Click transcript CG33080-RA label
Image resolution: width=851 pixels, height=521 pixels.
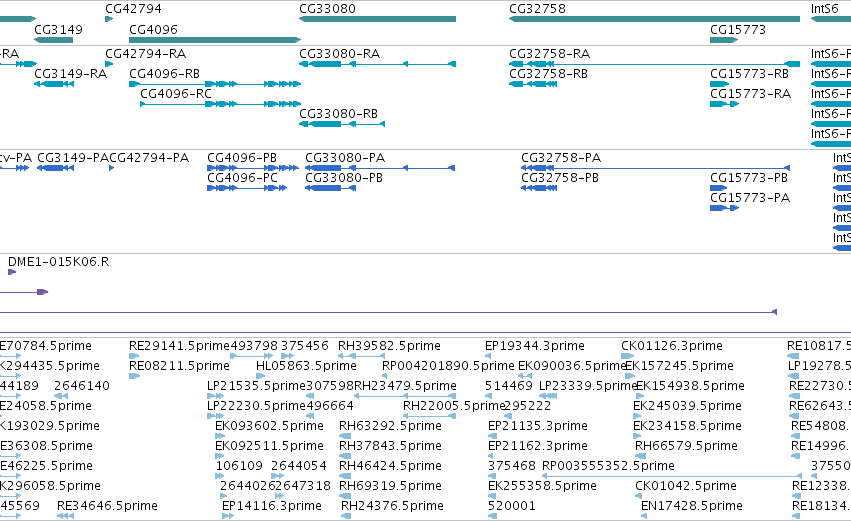tap(340, 54)
